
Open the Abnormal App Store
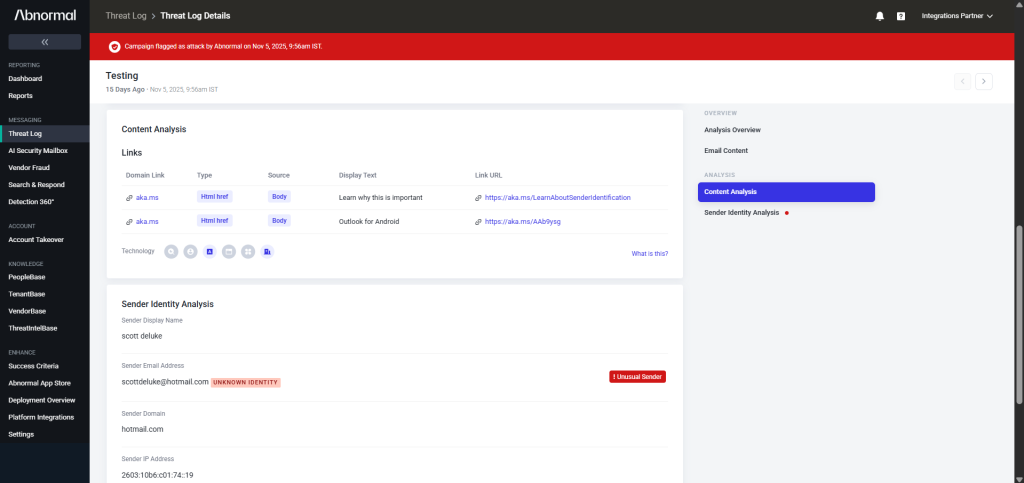click(40, 383)
